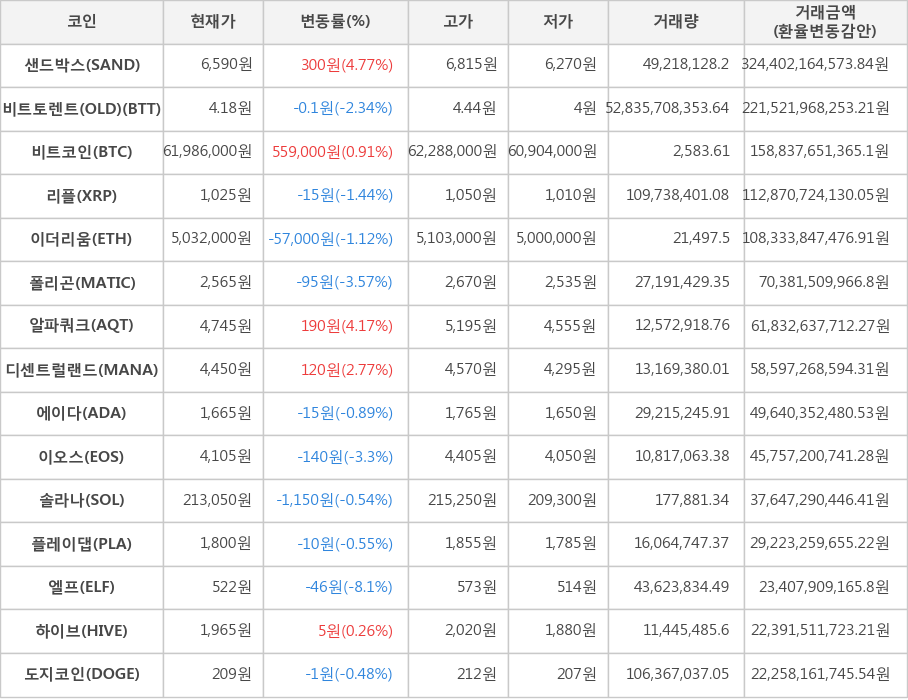This screenshot has height=700, width=908.
Task: Click MANA low price 4,295원
Action: [570, 369]
